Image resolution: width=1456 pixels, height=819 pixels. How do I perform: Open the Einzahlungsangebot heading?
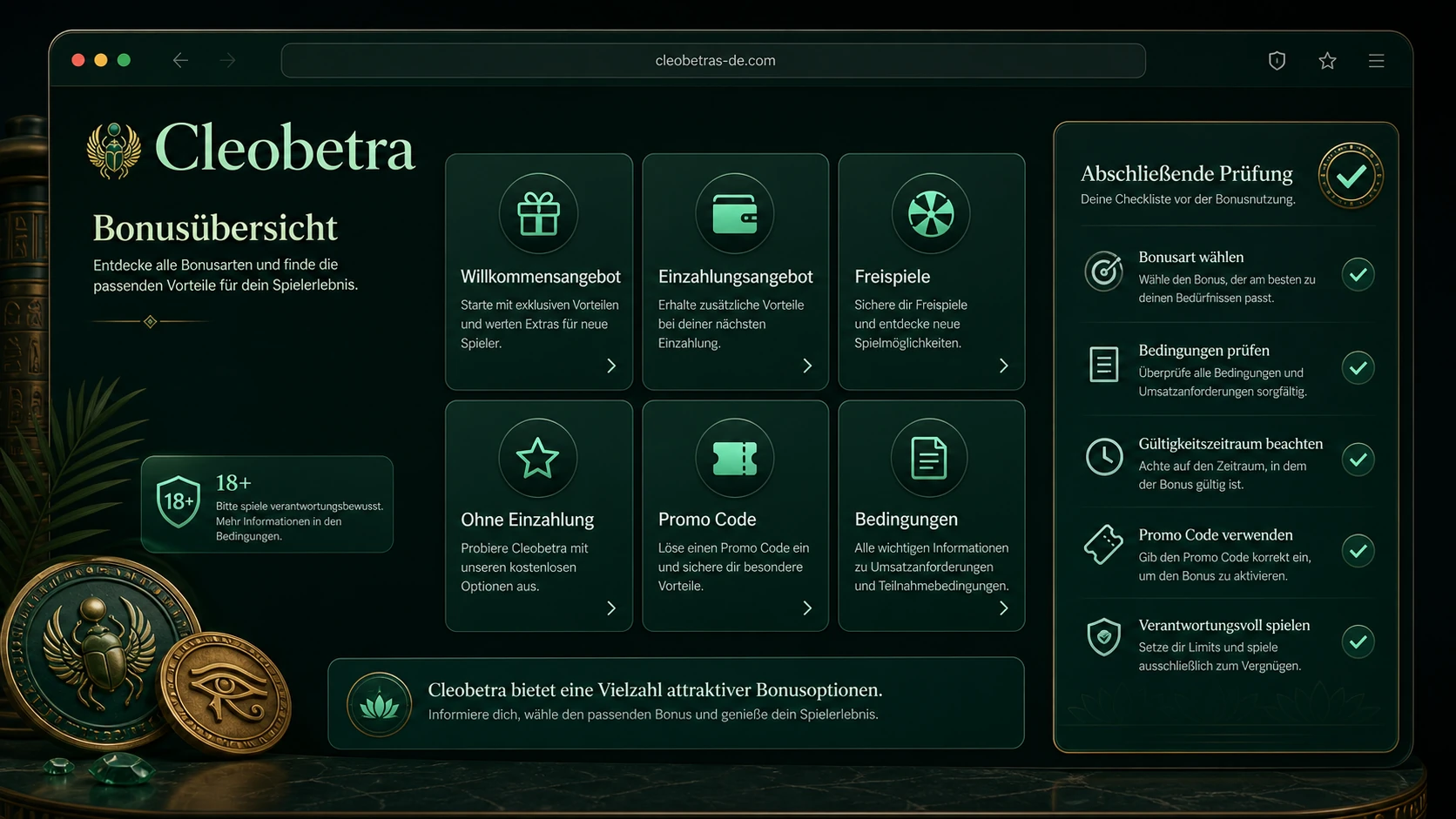pyautogui.click(x=735, y=277)
